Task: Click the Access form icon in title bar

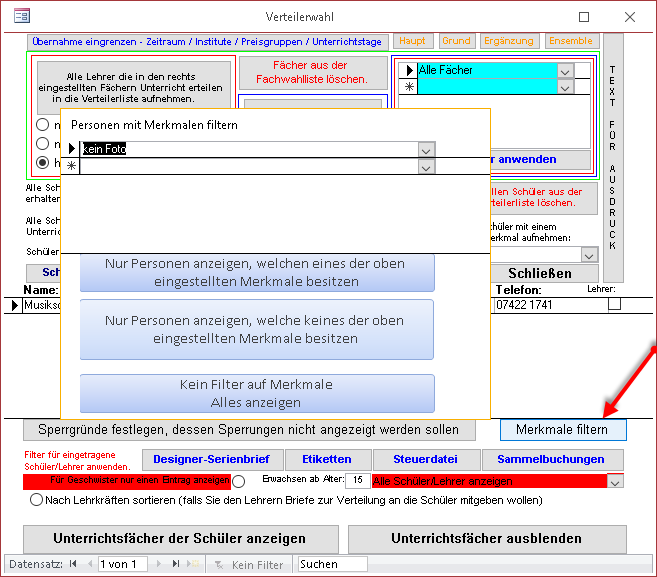Action: click(21, 17)
